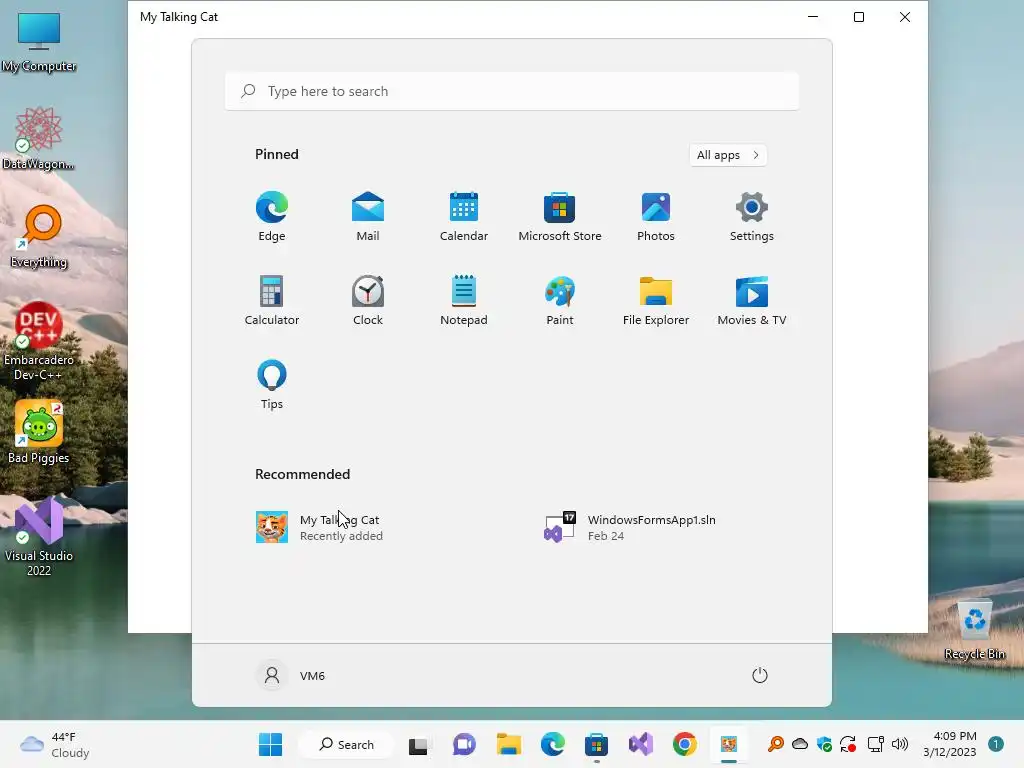Open the Paint app
Image resolution: width=1024 pixels, height=768 pixels.
click(x=560, y=300)
